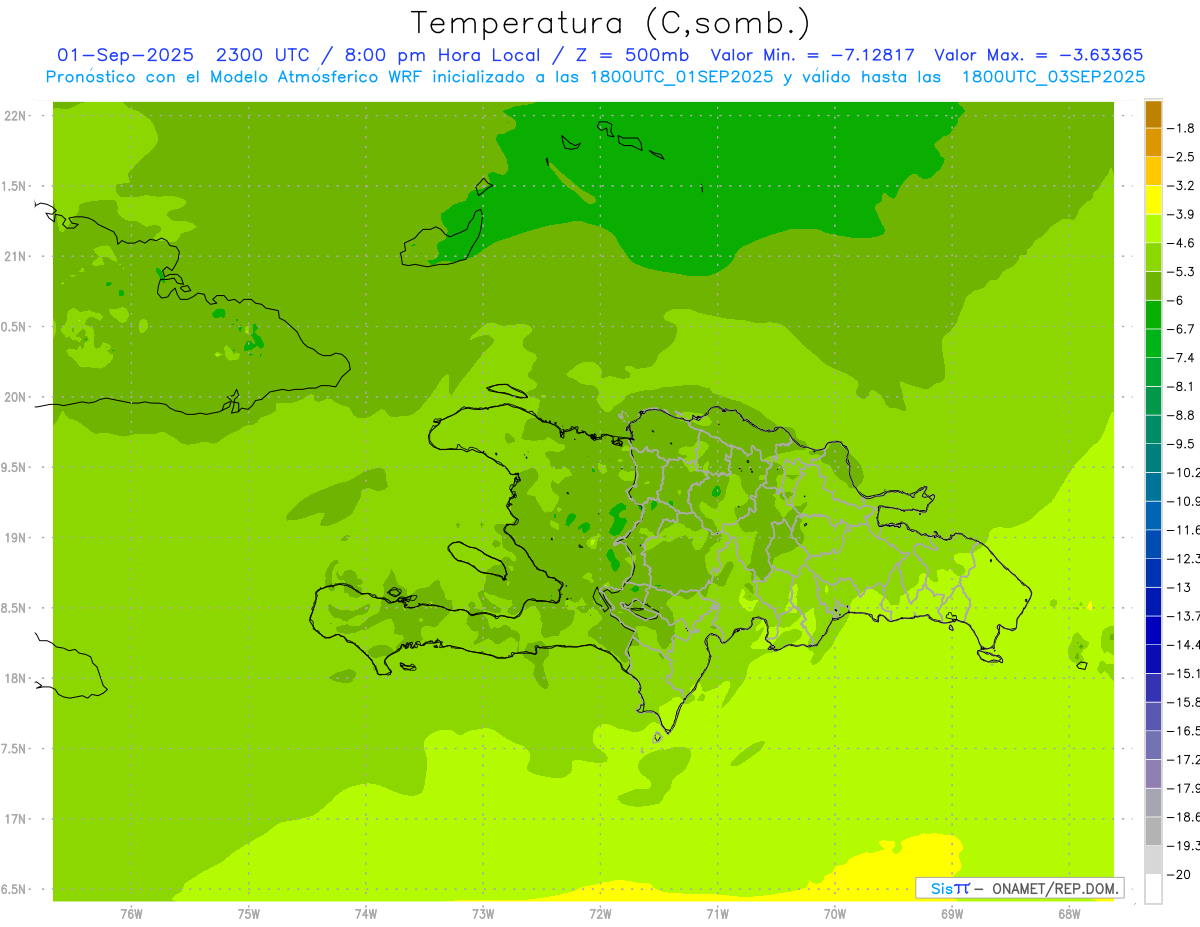This screenshot has height=927, width=1200.
Task: Click the '-7.4' colorbar value
Action: [x=1181, y=358]
